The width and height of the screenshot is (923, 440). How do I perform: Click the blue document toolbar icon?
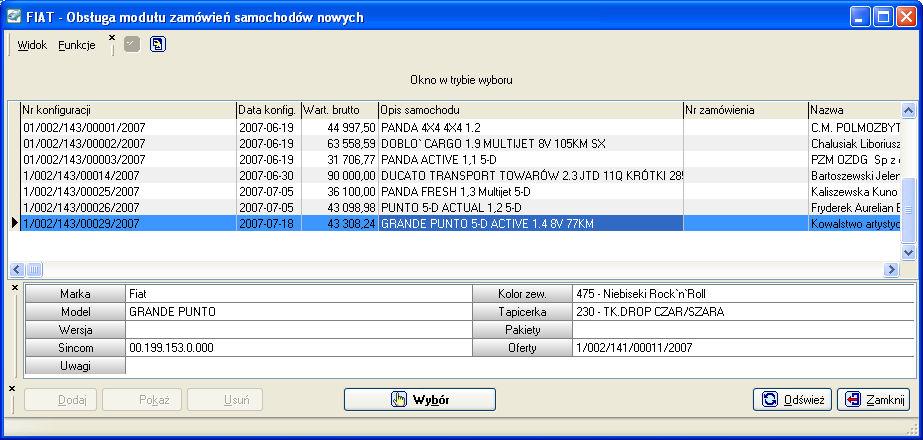158,44
